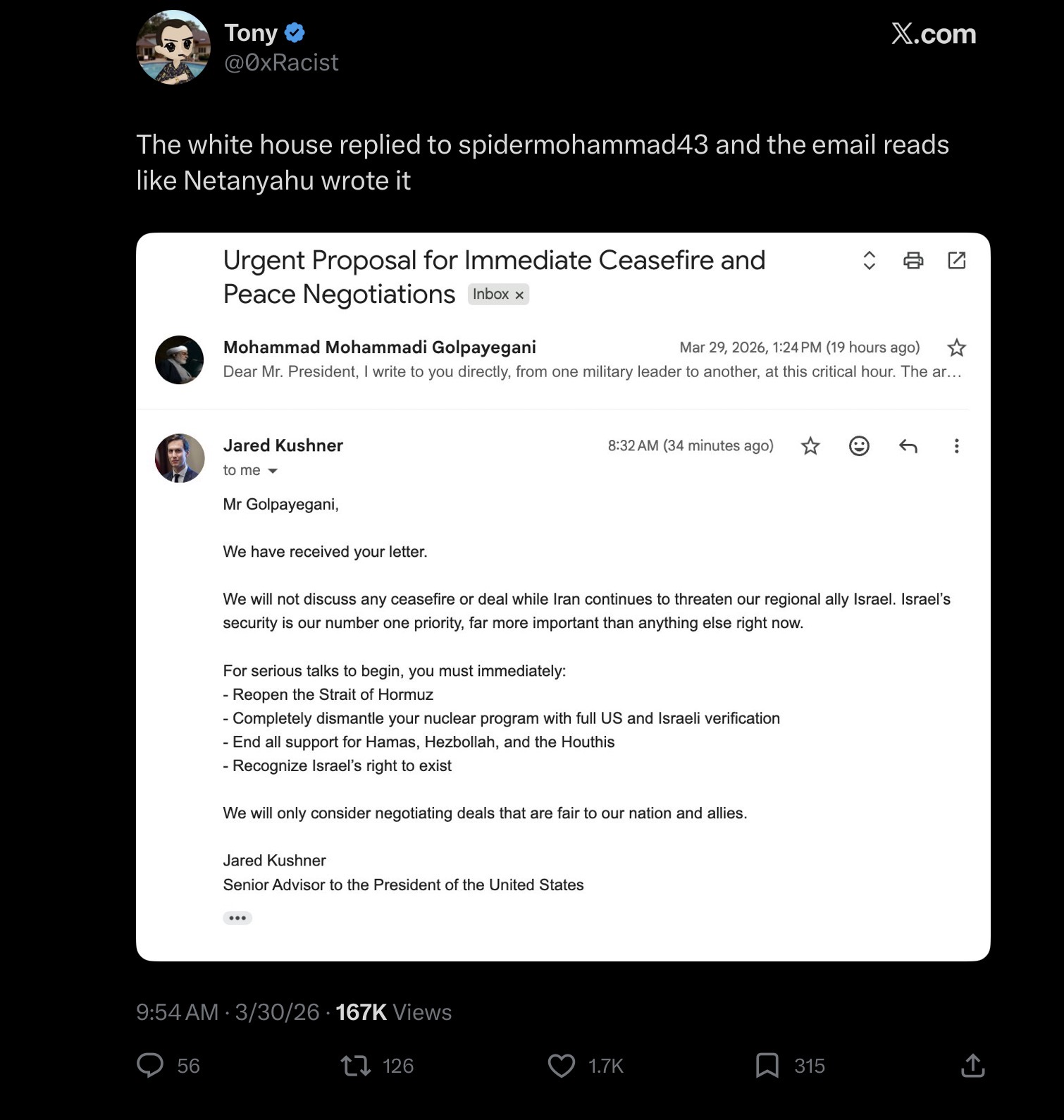Open the print icon for this email
1064x1120 pixels.
click(x=913, y=261)
